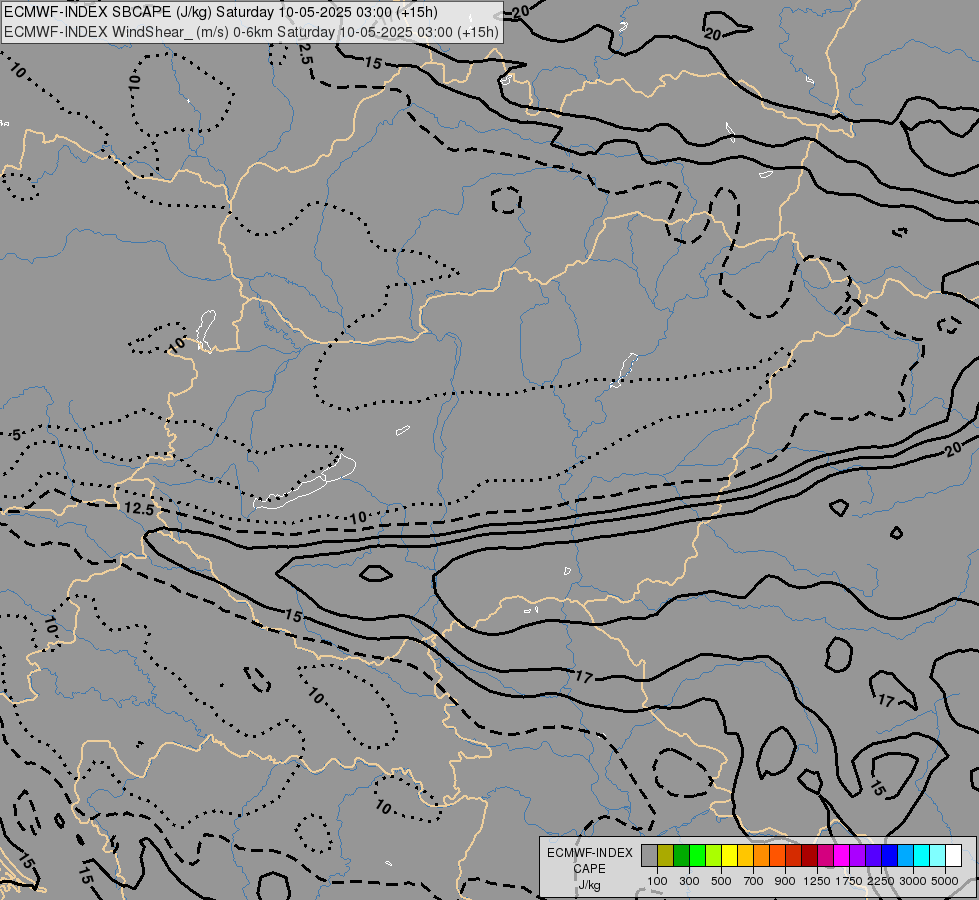979x900 pixels.
Task: Click the olive swatch in CAPE legend
Action: click(x=666, y=856)
